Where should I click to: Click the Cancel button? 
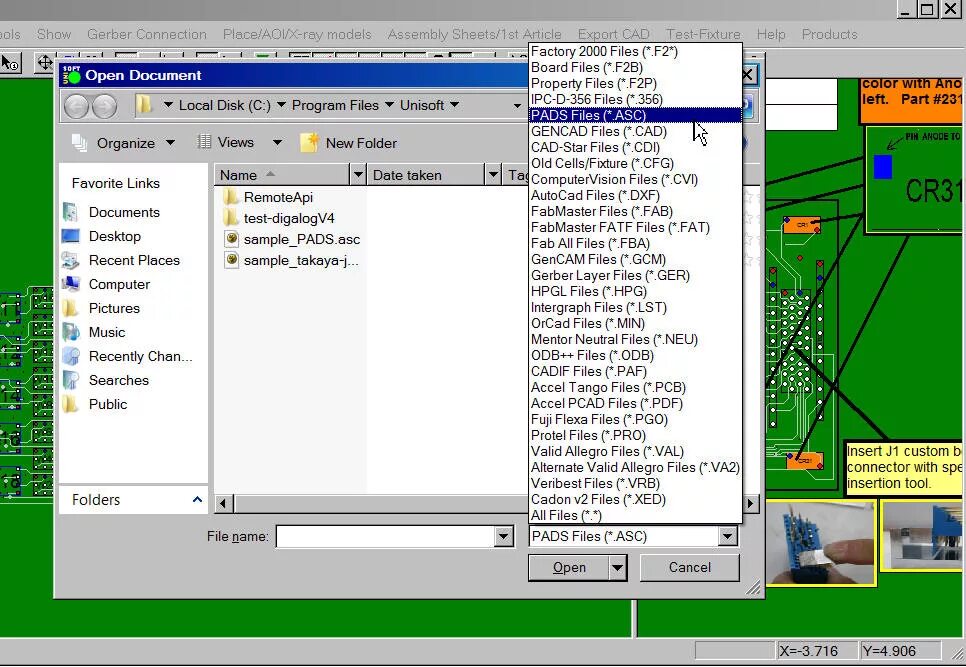tap(690, 568)
